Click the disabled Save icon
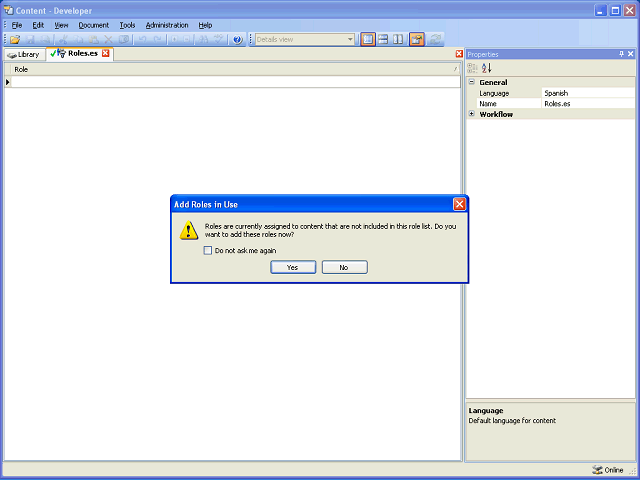 (x=30, y=40)
